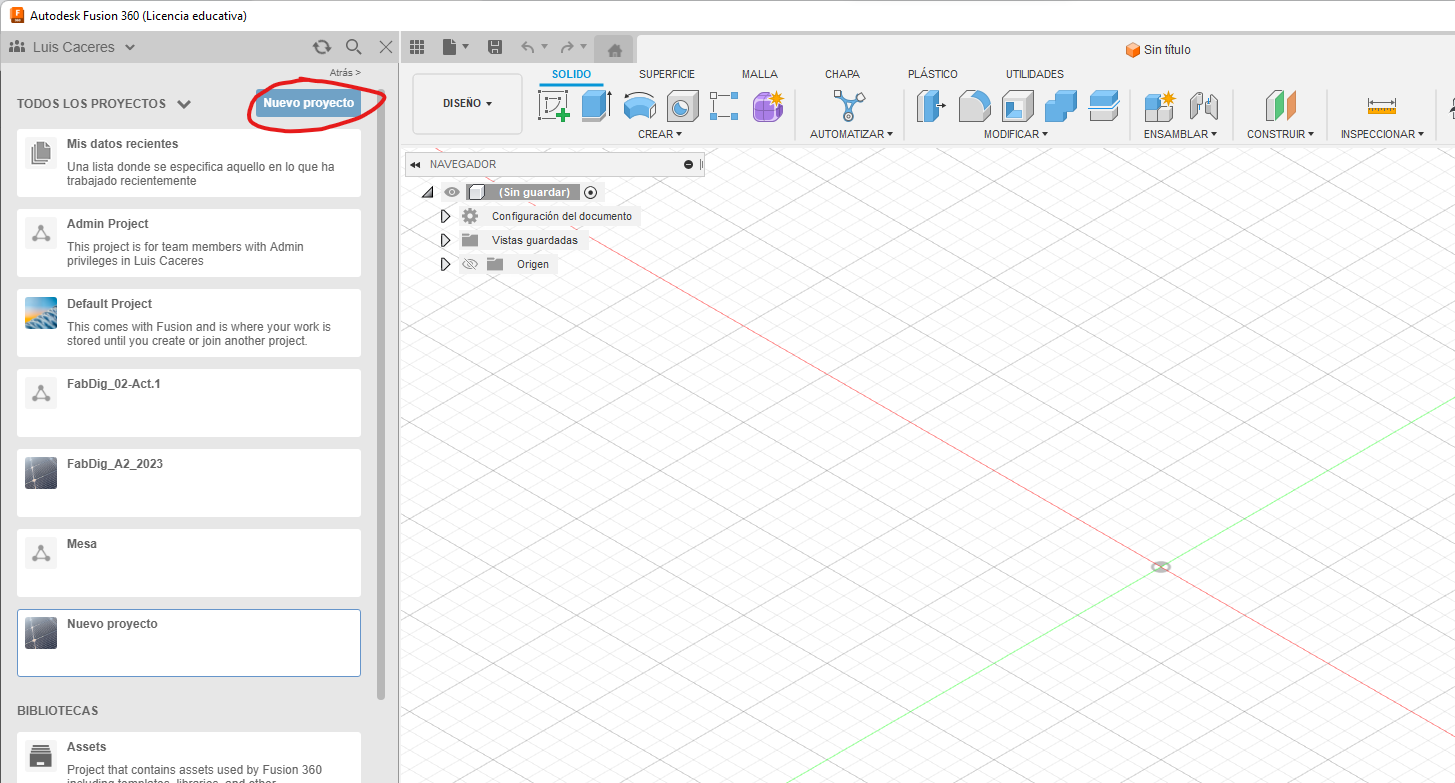Open Mis datos recientes

pos(189,163)
